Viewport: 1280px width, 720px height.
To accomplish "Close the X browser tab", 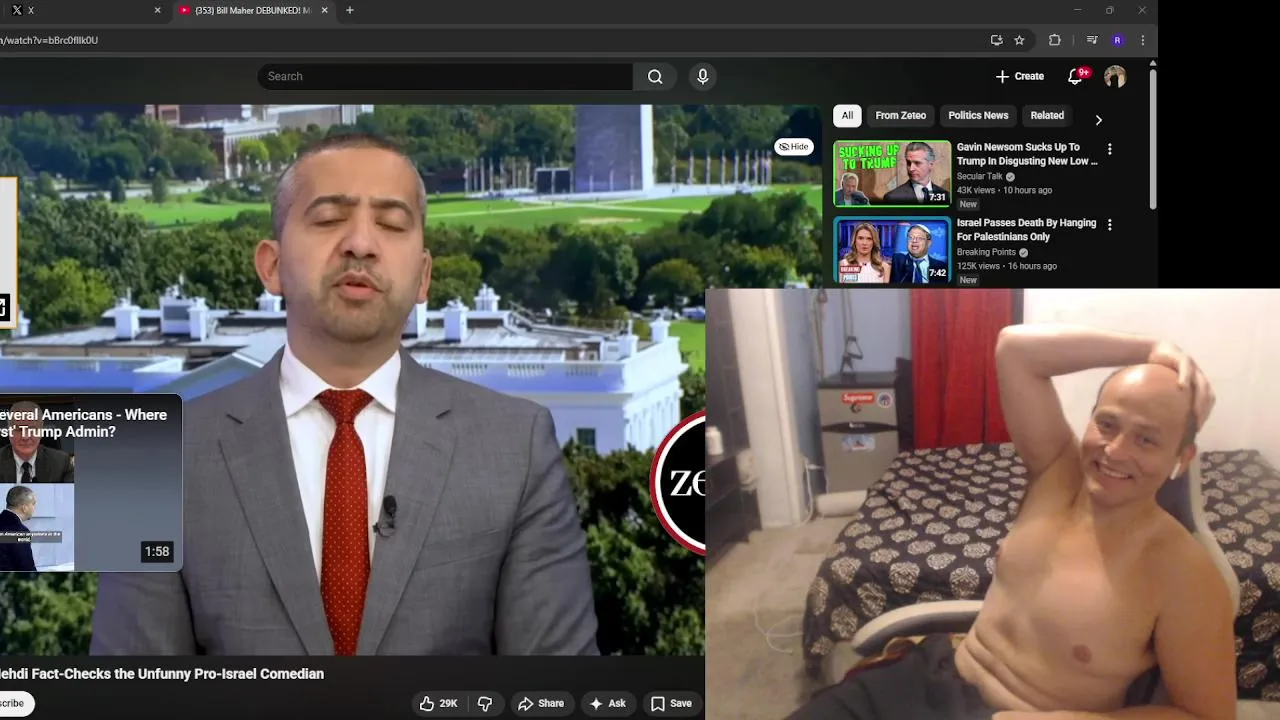I will tap(157, 10).
